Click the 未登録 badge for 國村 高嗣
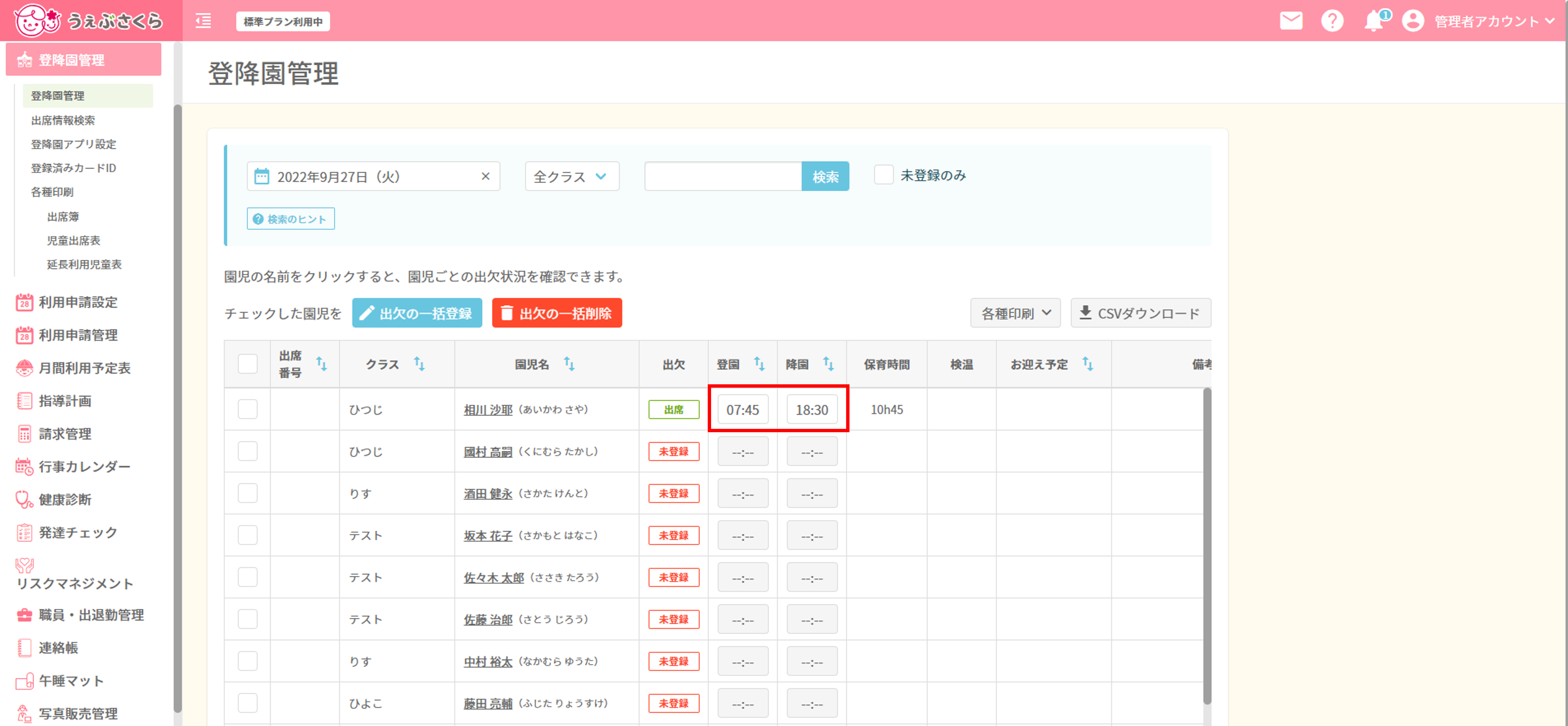The height and width of the screenshot is (726, 1568). tap(674, 452)
